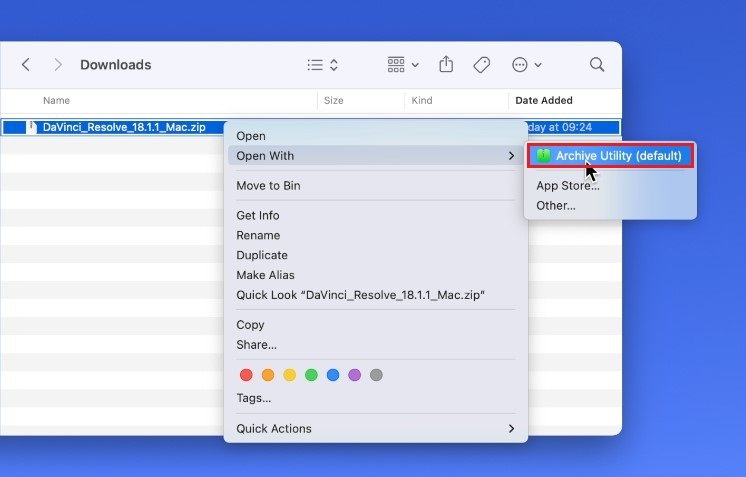746x477 pixels.
Task: Sort by the Name column header
Action: point(56,100)
